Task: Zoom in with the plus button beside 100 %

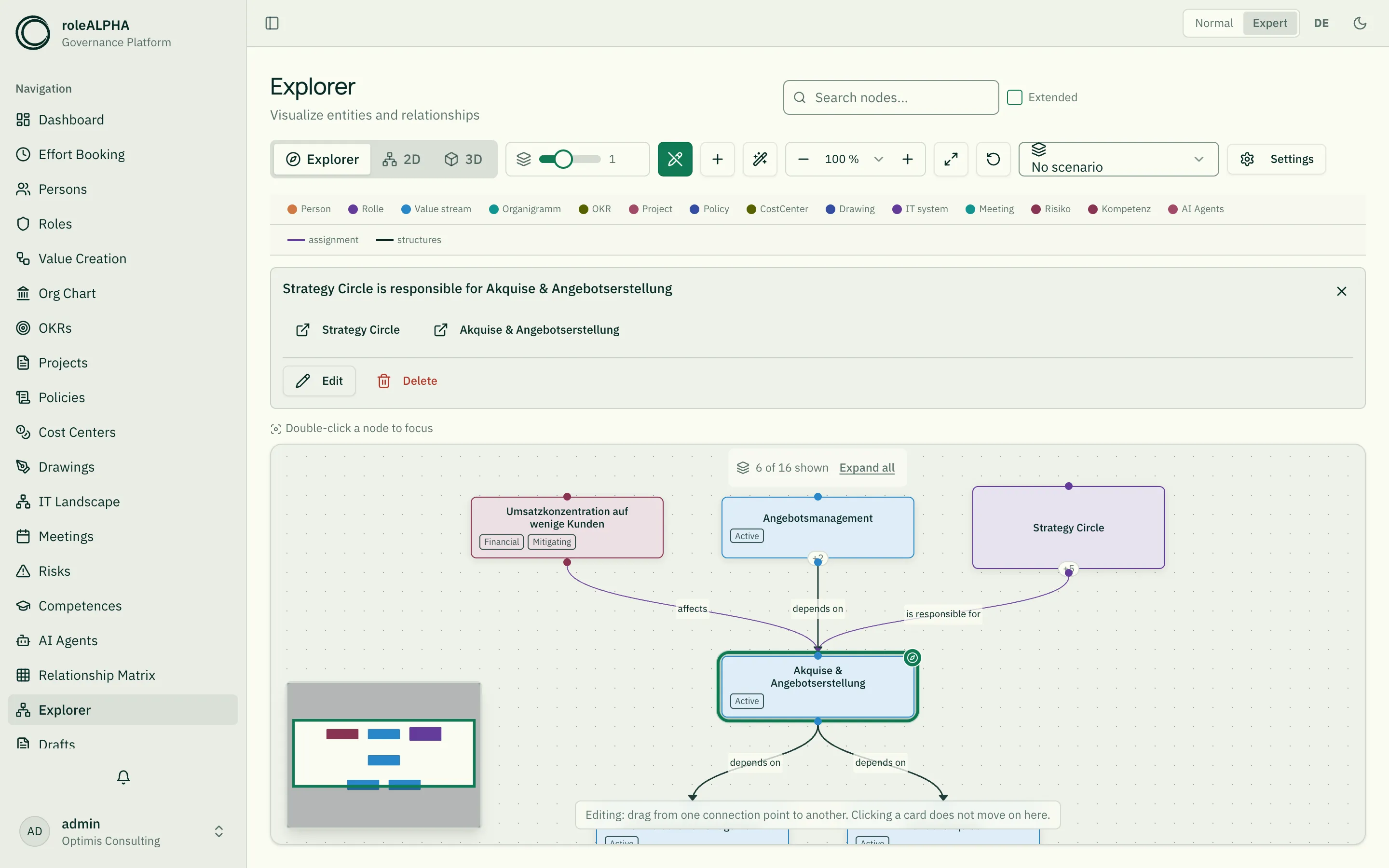Action: 908,159
